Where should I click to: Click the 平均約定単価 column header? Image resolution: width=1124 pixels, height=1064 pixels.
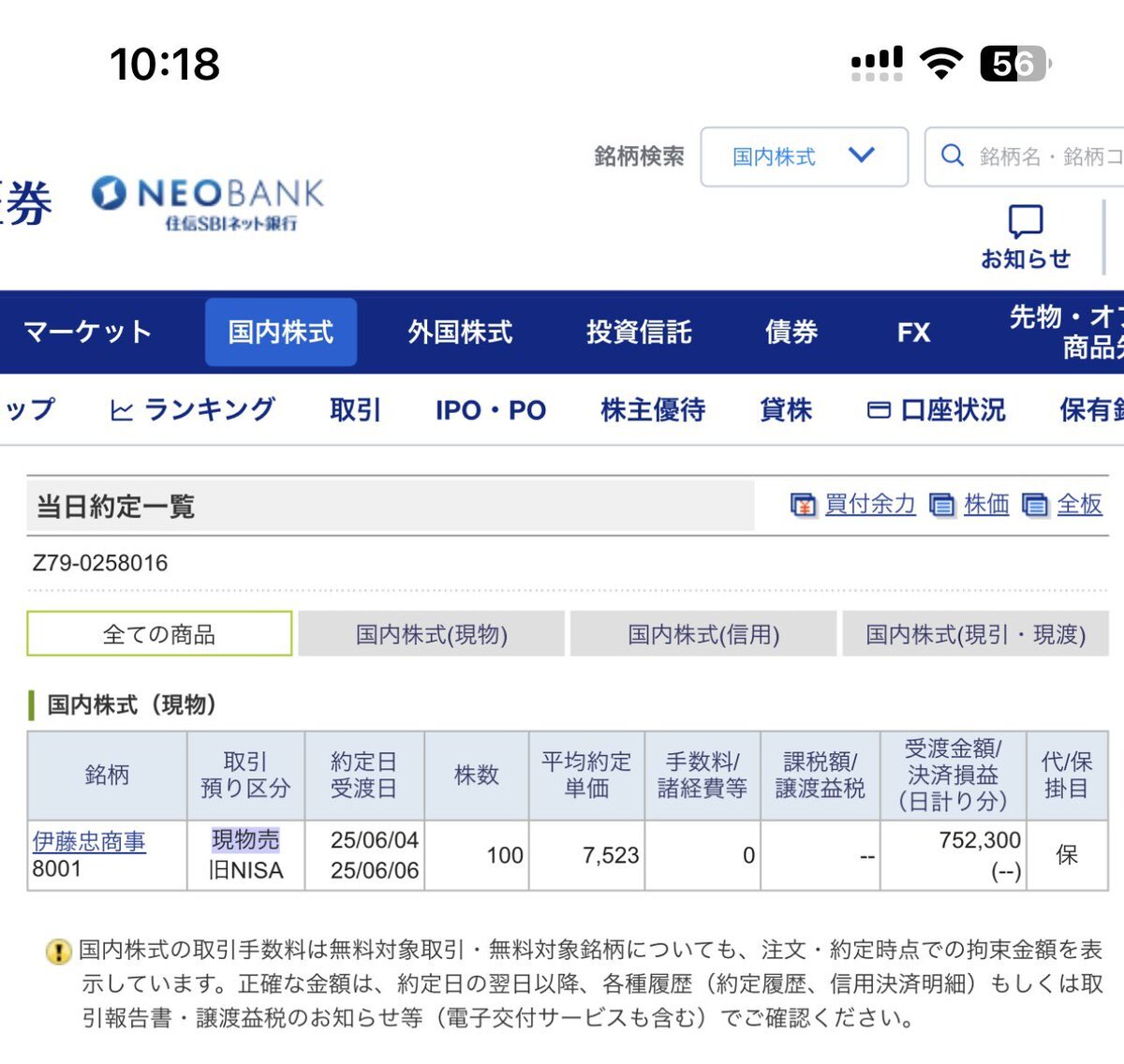click(x=586, y=776)
